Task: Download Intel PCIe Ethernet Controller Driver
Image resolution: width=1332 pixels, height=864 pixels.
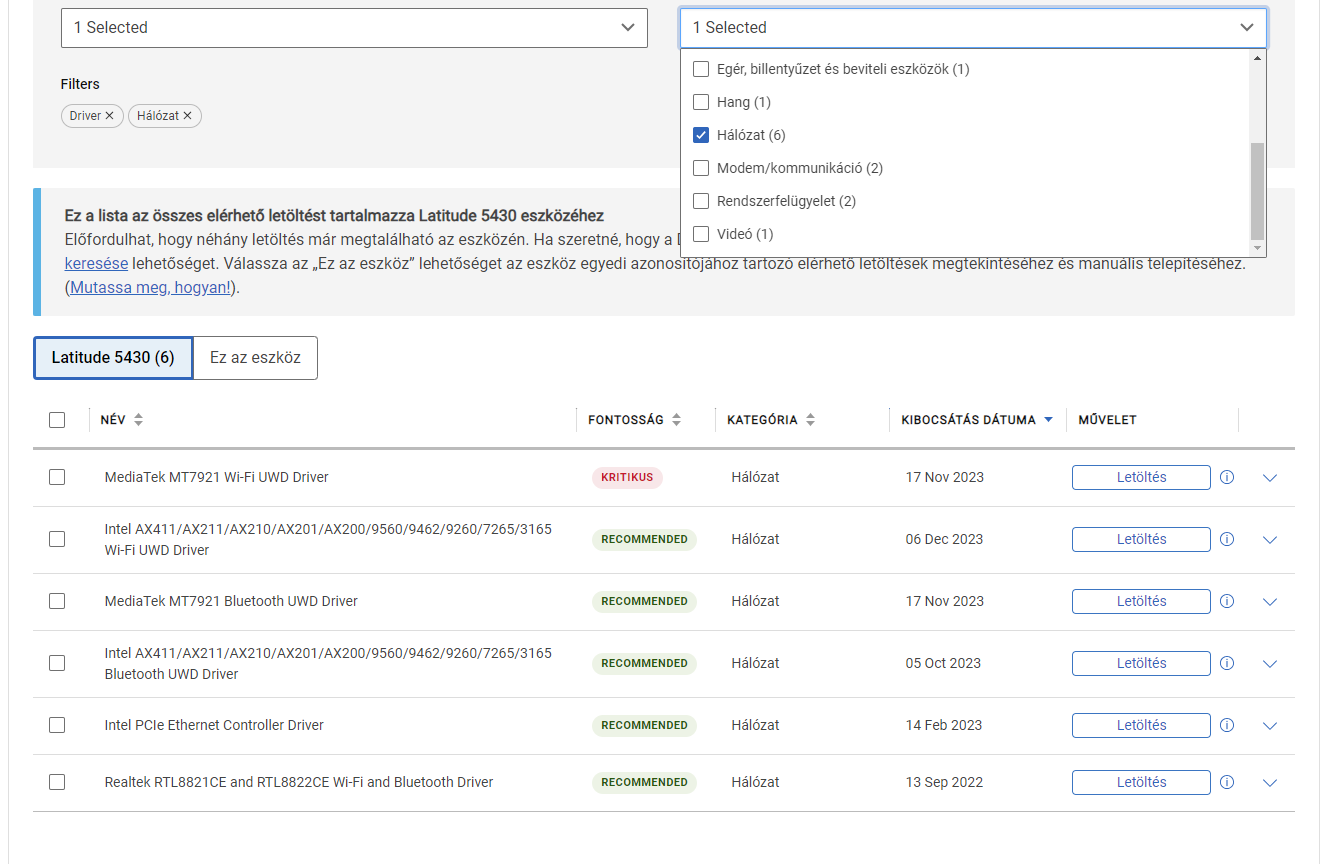Action: click(1141, 725)
